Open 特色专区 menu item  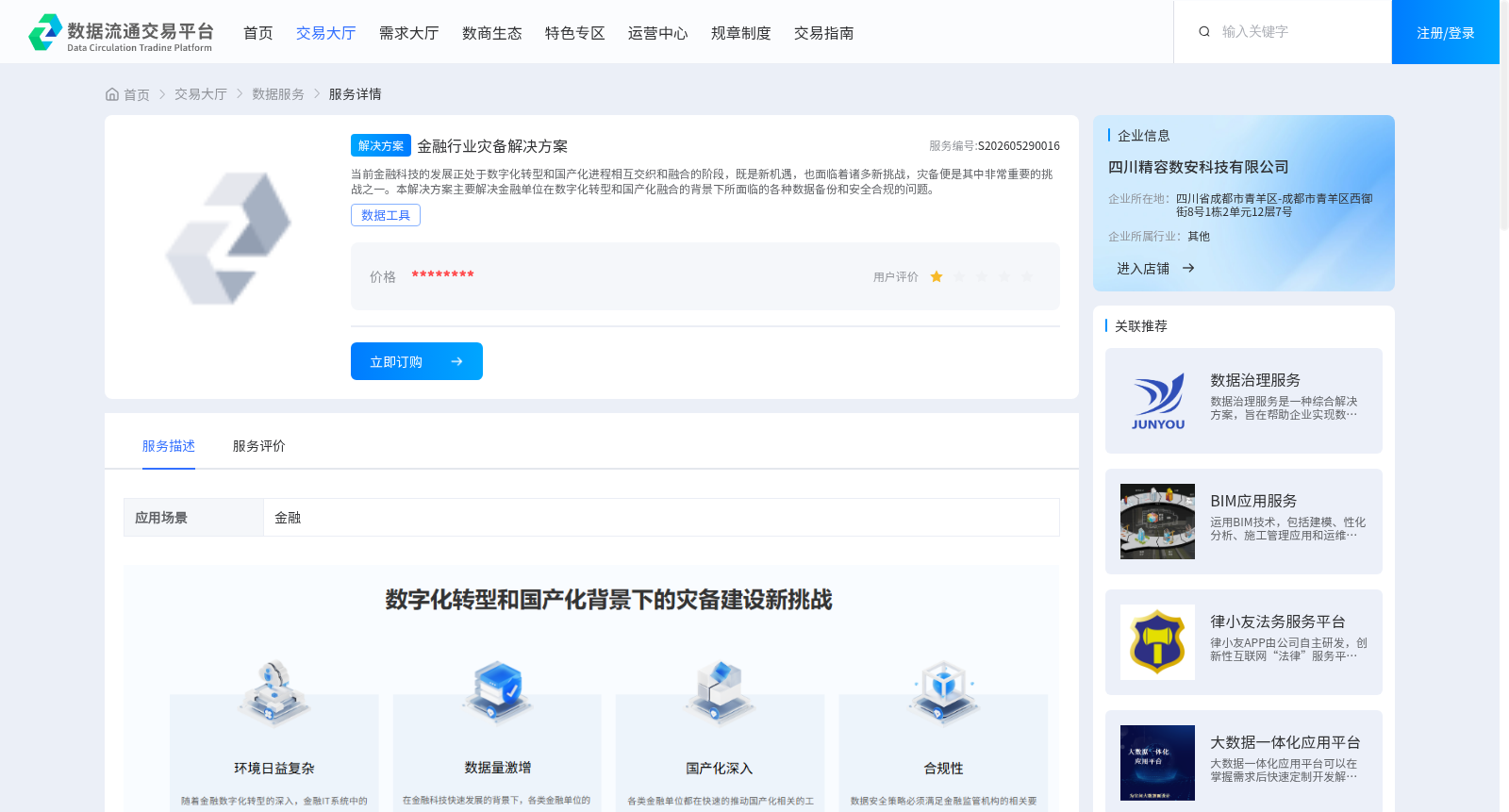[574, 33]
